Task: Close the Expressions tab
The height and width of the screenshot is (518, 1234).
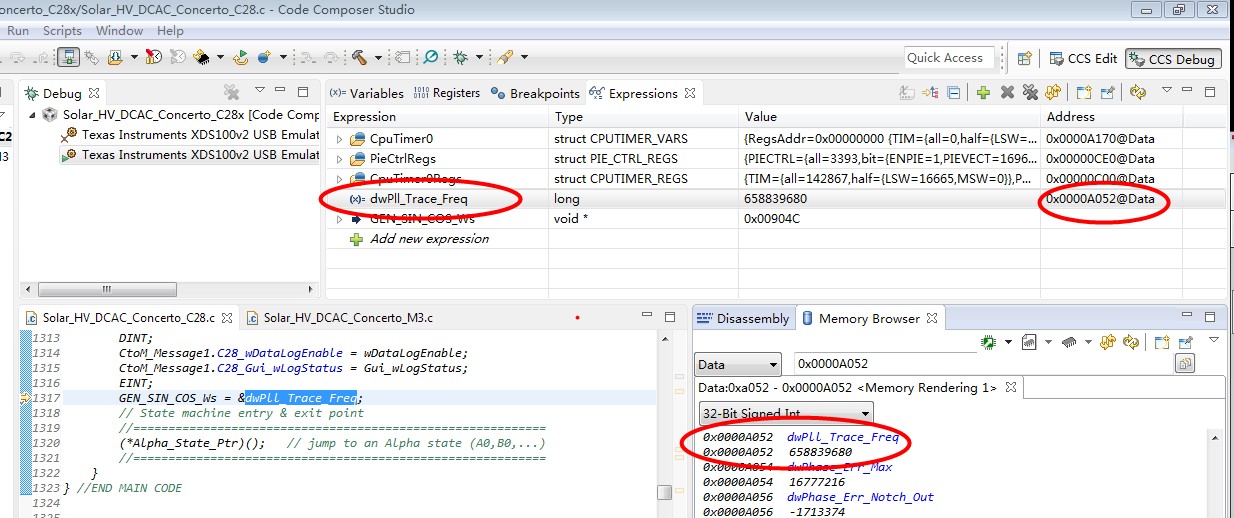Action: click(x=689, y=93)
